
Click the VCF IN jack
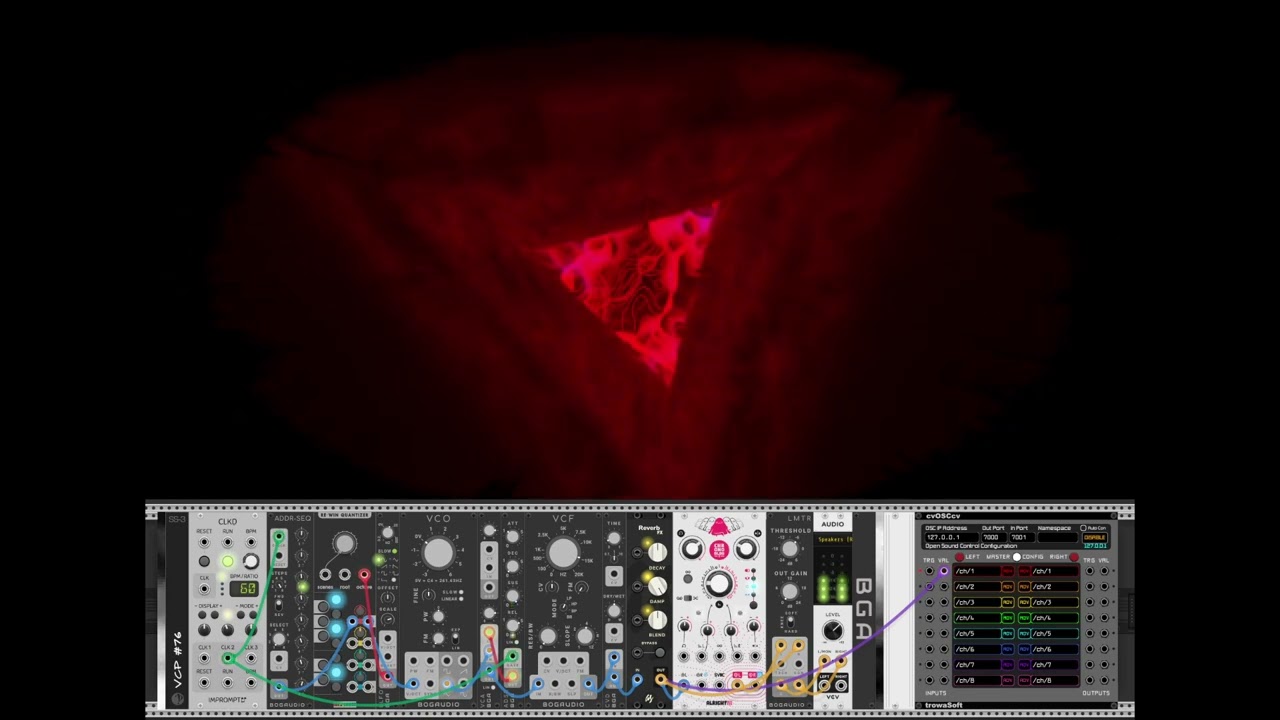tap(538, 684)
